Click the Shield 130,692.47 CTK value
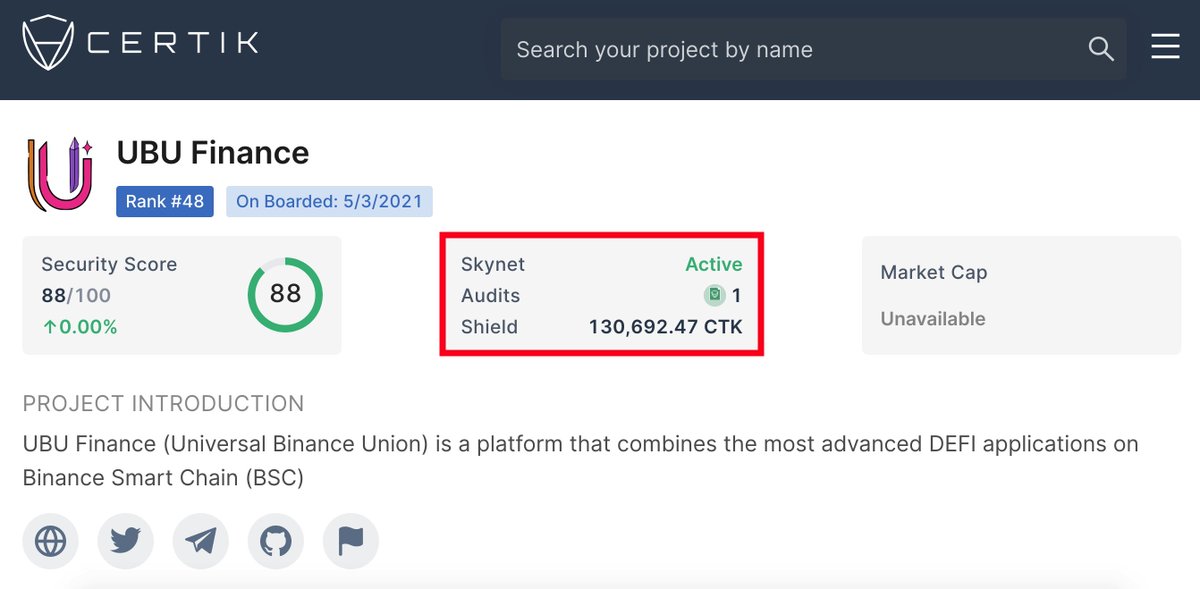 pyautogui.click(x=664, y=326)
